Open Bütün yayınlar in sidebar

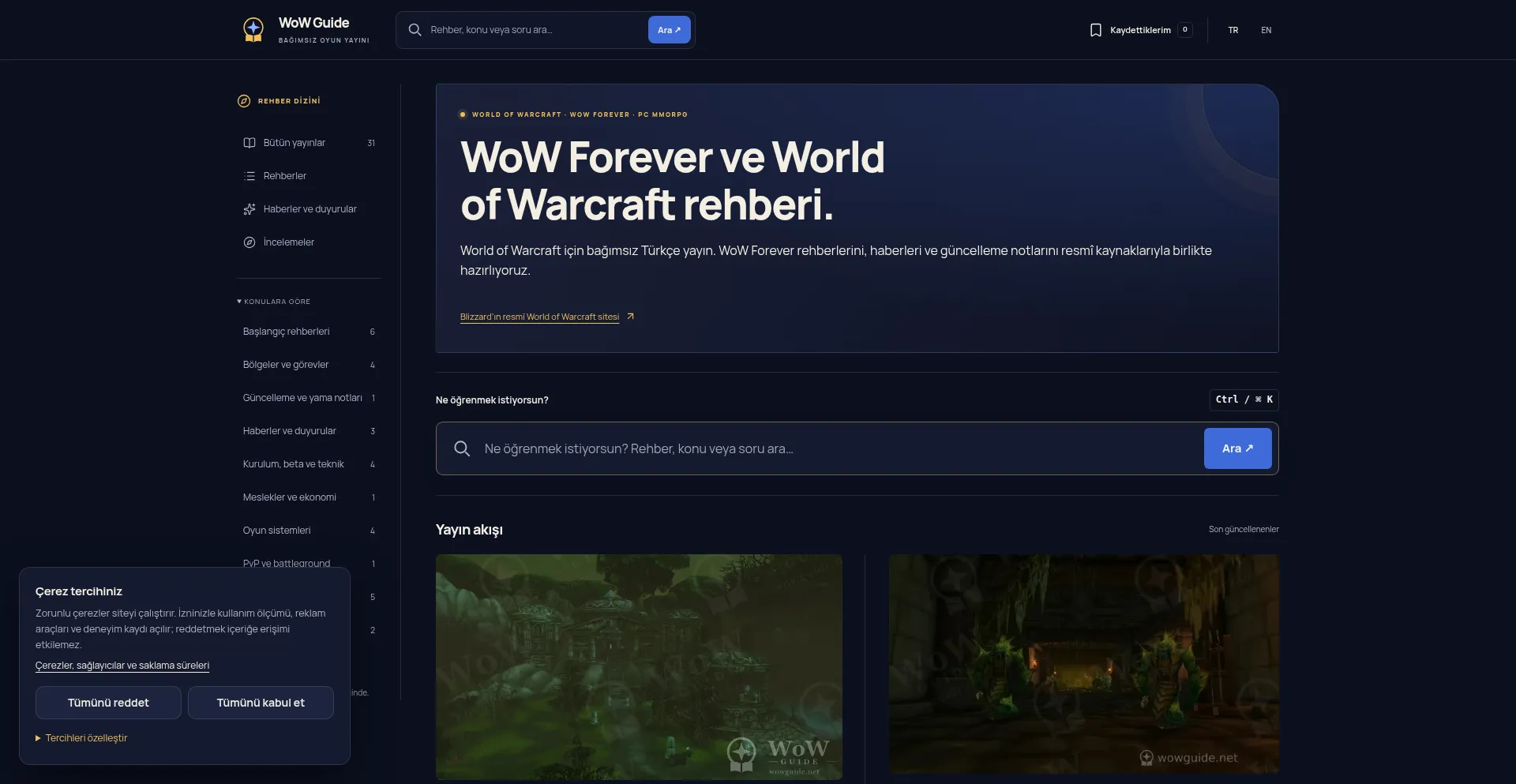click(309, 143)
